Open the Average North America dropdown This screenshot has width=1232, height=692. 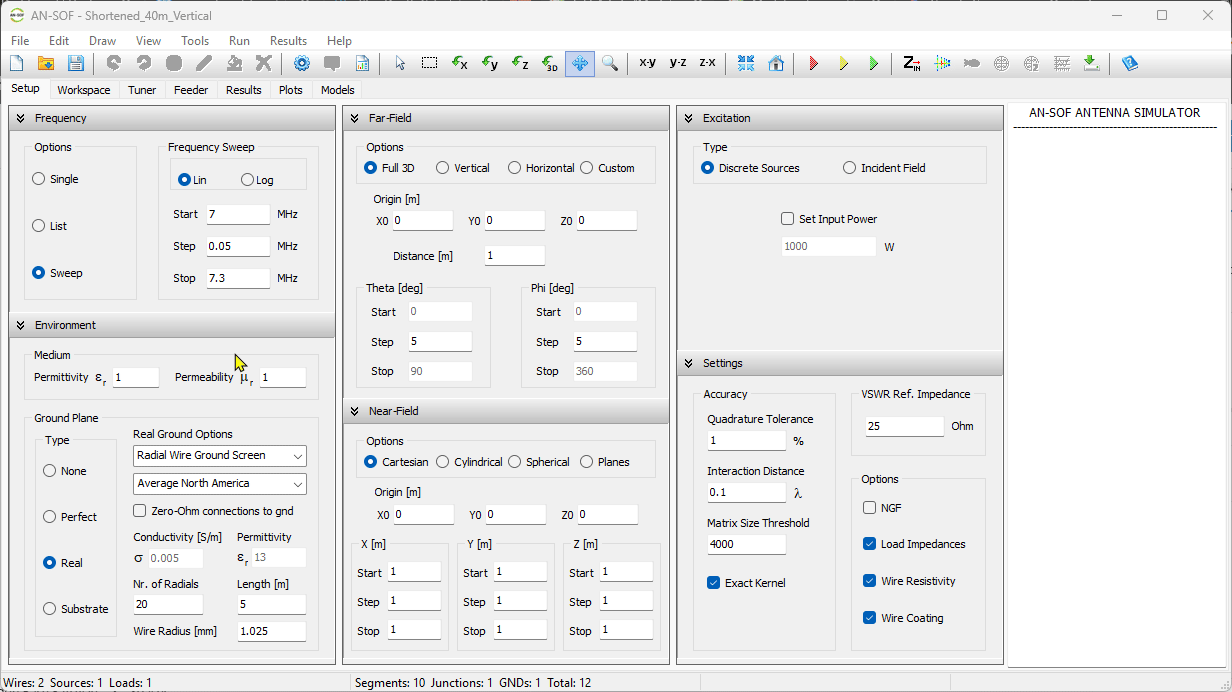[x=220, y=484]
